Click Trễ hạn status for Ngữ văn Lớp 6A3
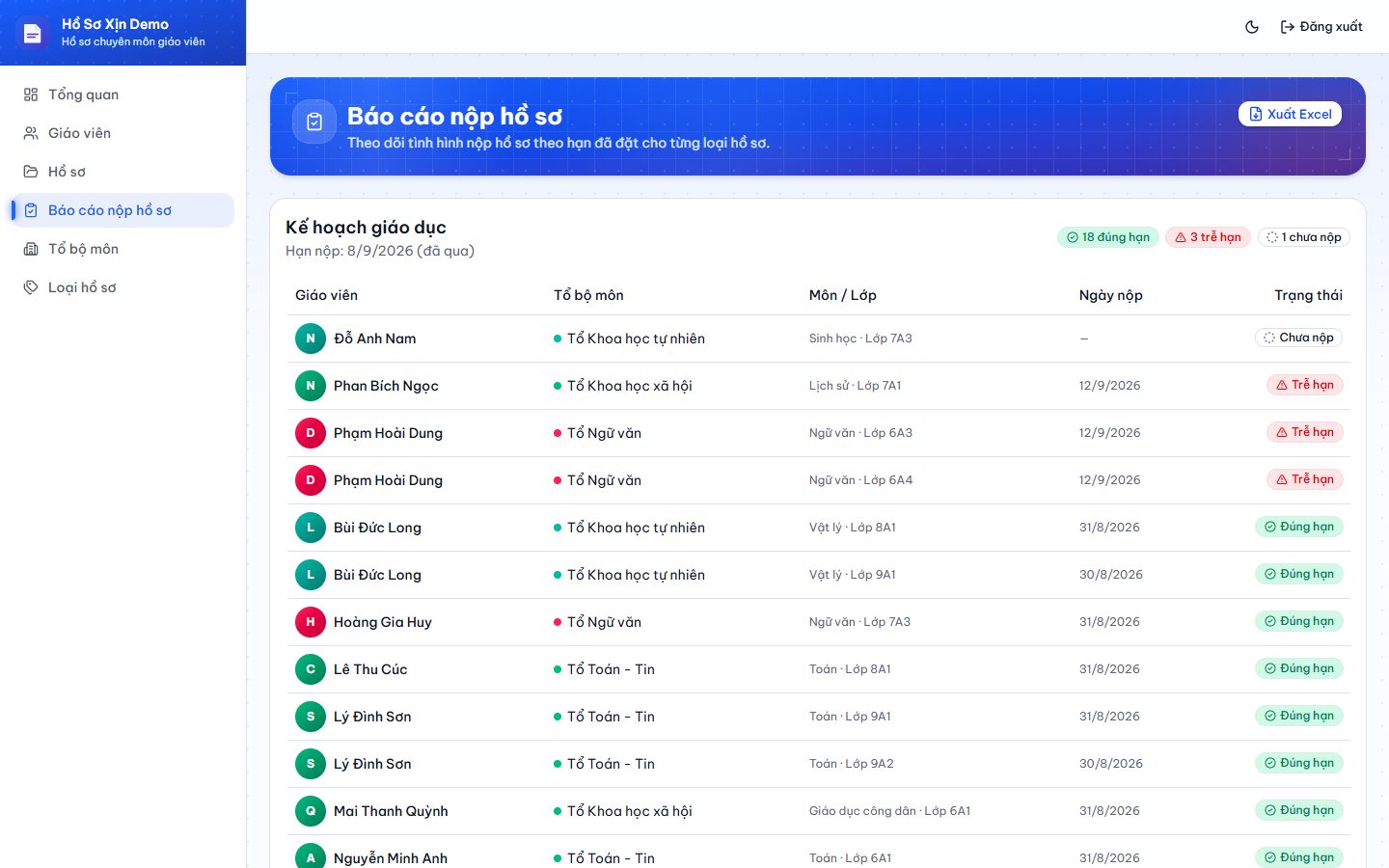Screen dimensions: 1389x868 1304,432
